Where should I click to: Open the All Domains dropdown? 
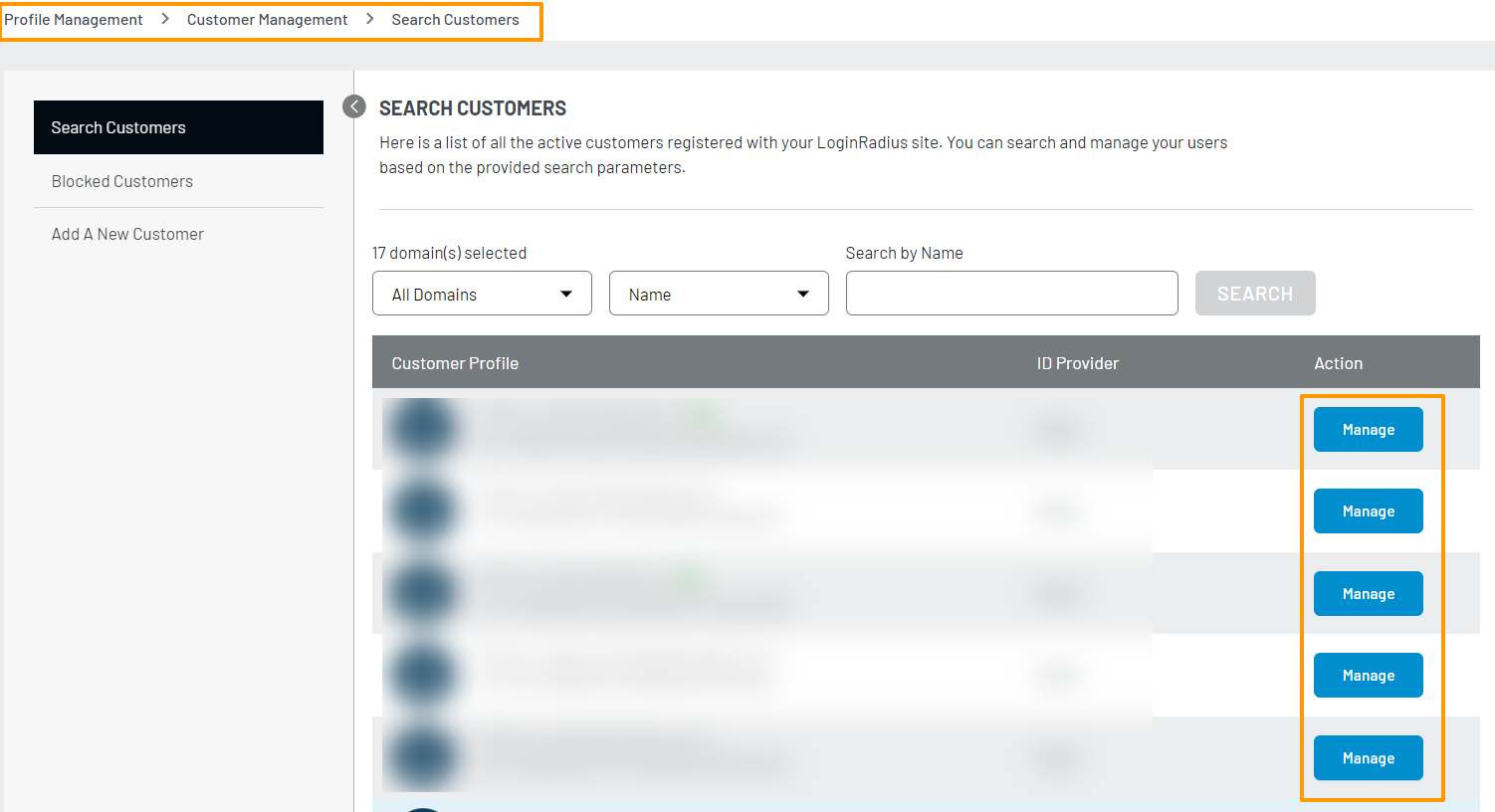click(x=482, y=293)
